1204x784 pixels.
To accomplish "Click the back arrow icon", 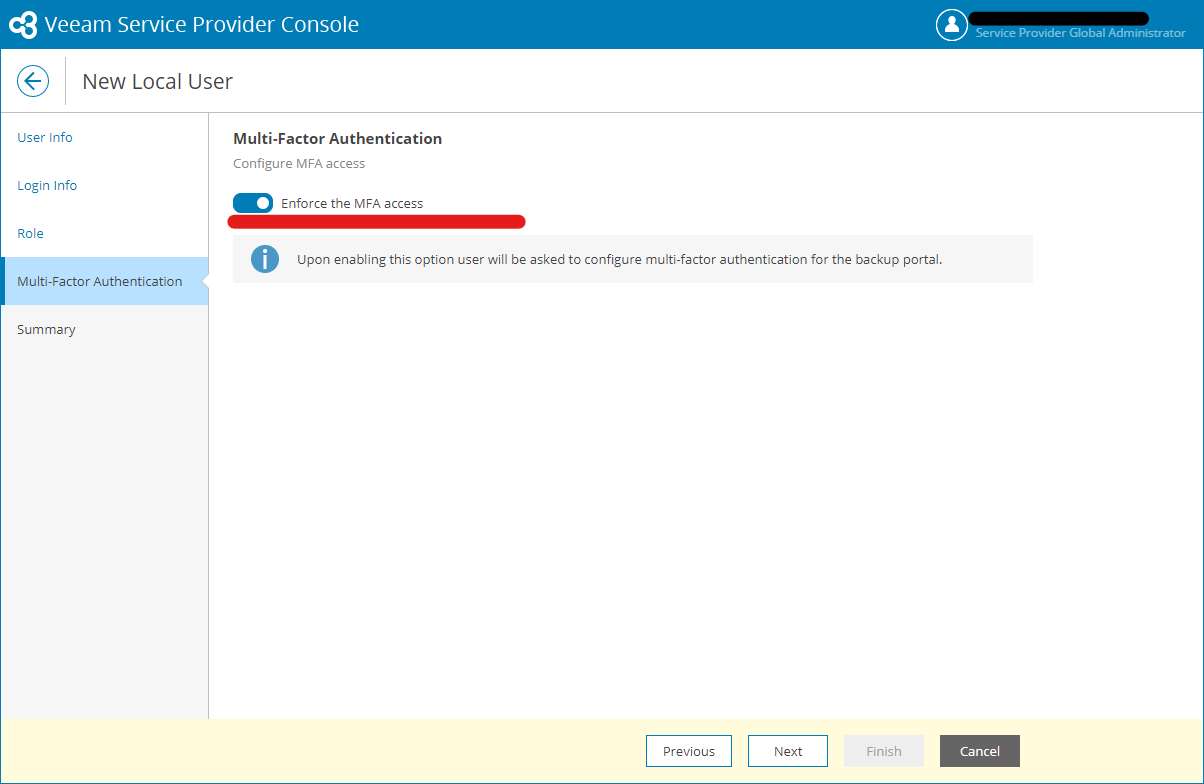I will click(x=33, y=81).
